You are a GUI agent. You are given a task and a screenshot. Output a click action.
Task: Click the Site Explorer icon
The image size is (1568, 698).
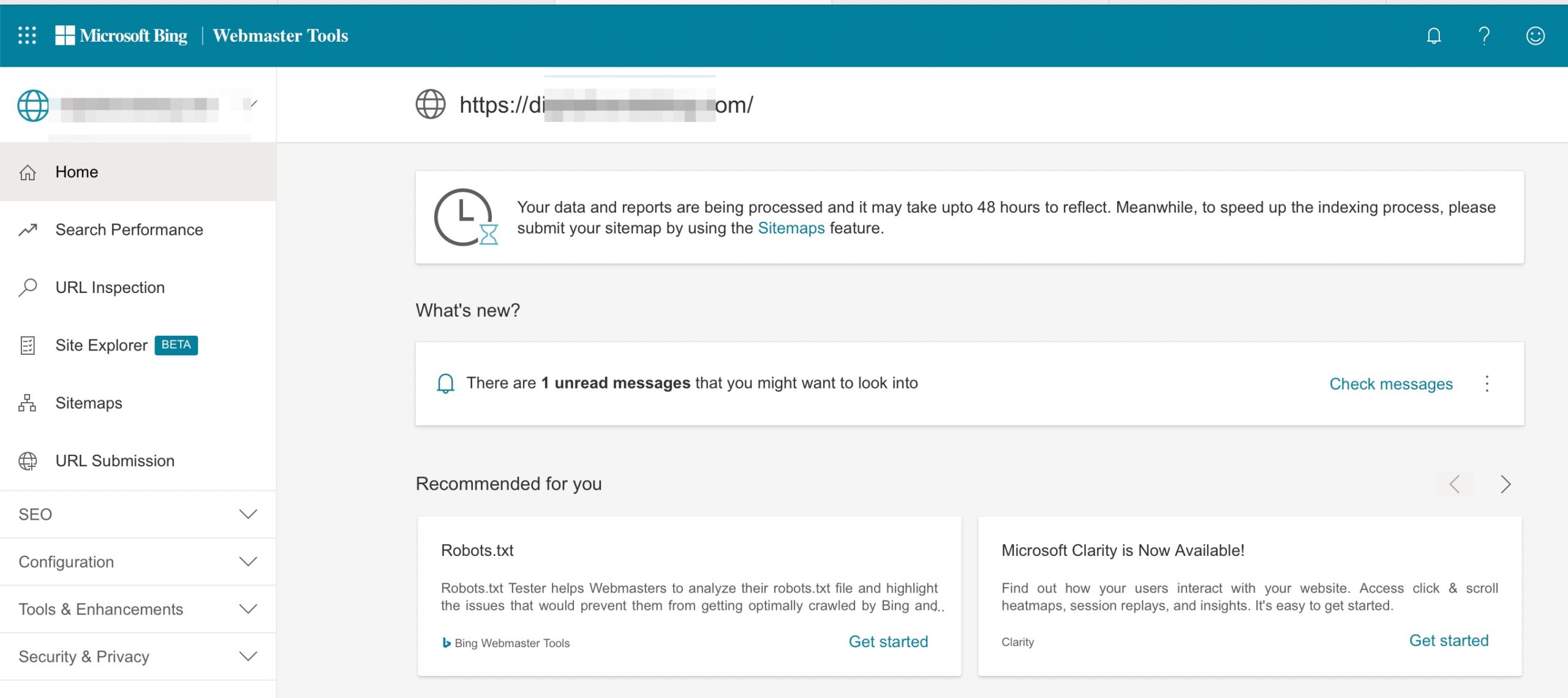click(27, 344)
